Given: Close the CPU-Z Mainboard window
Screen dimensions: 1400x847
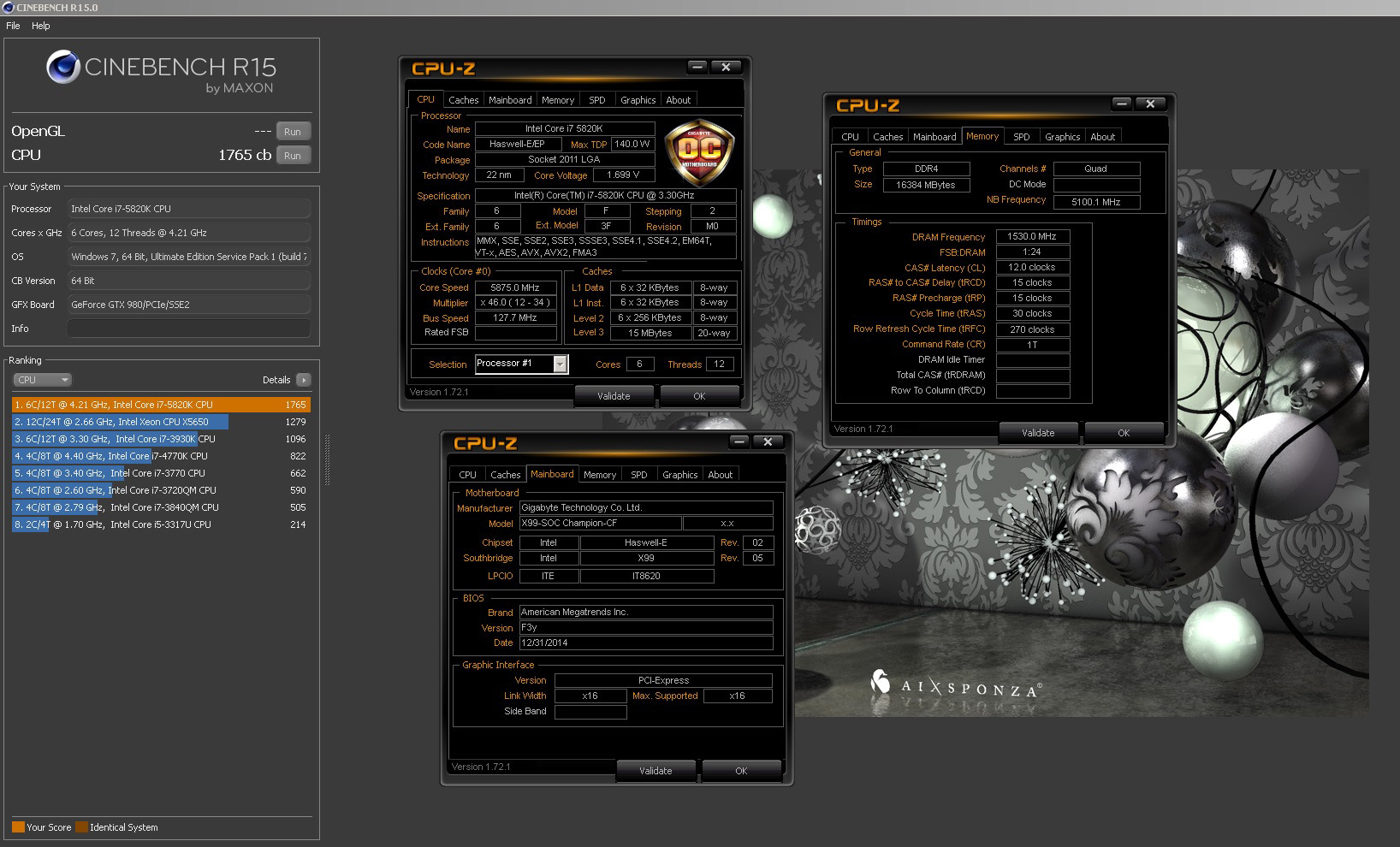Looking at the screenshot, I should click(768, 441).
